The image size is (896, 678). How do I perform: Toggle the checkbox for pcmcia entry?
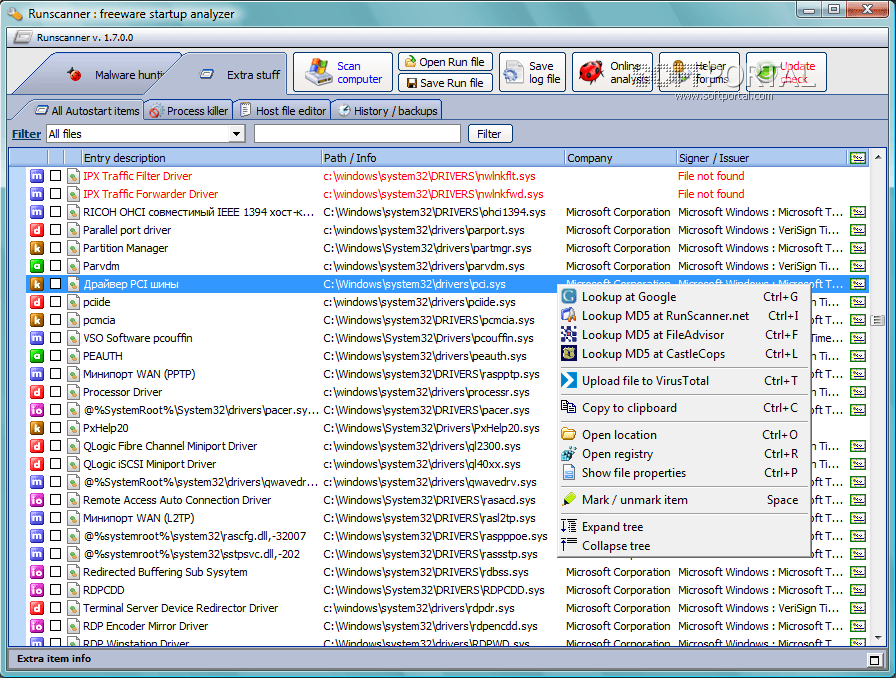point(55,320)
